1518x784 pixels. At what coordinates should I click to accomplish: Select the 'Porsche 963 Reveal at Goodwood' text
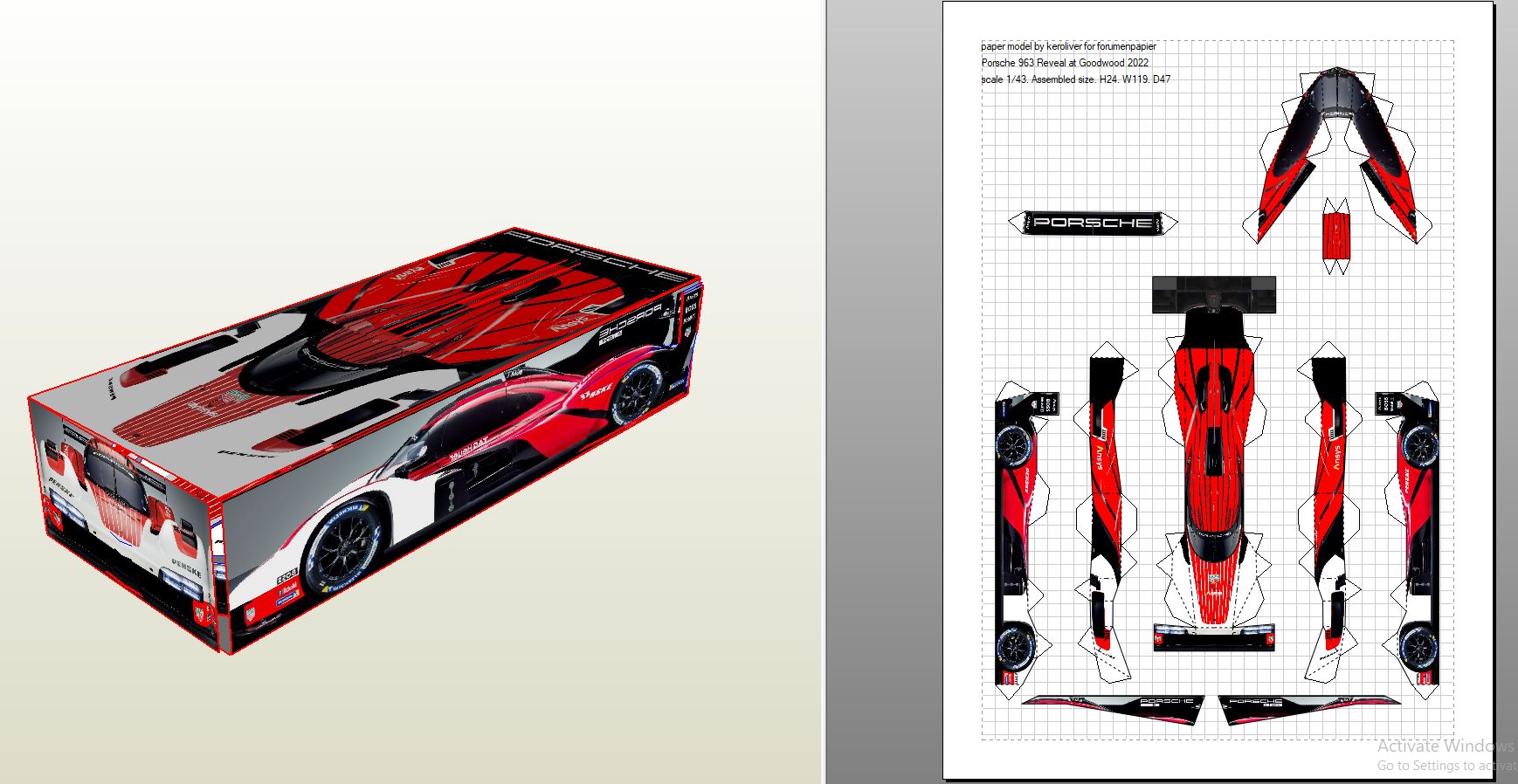click(1065, 63)
